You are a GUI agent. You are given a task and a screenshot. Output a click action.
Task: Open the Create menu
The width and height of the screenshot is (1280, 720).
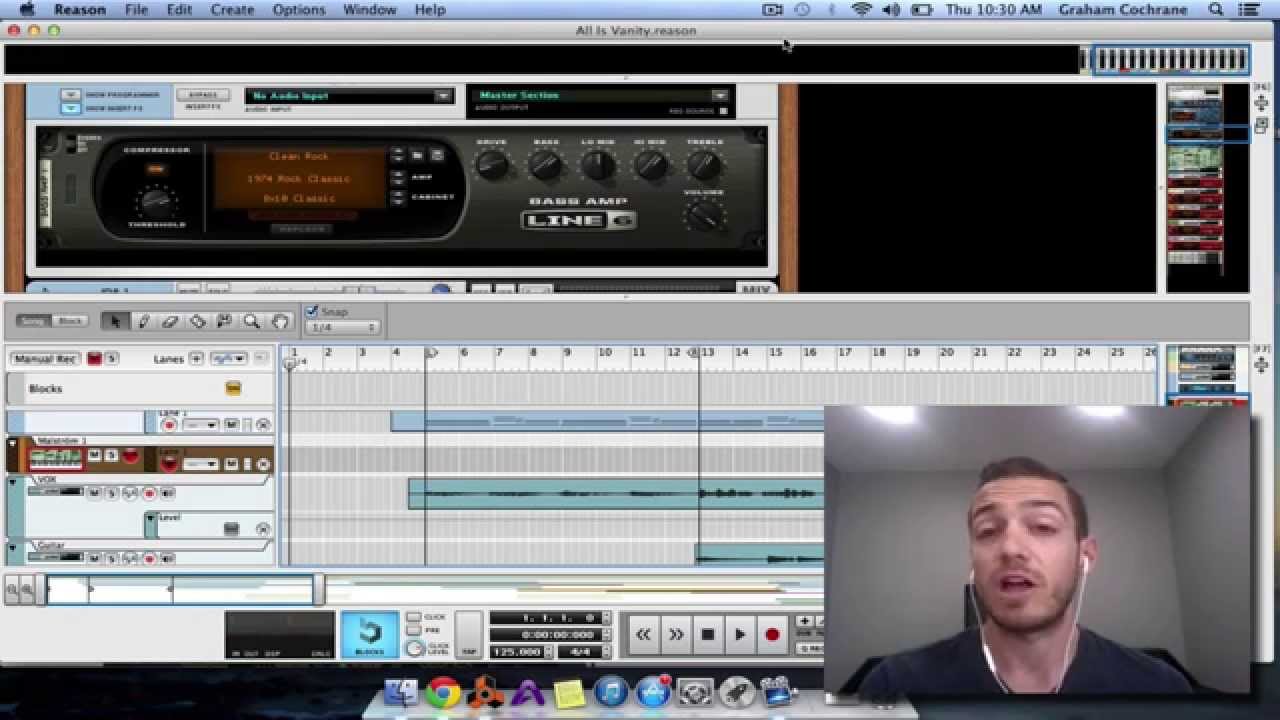click(x=232, y=9)
